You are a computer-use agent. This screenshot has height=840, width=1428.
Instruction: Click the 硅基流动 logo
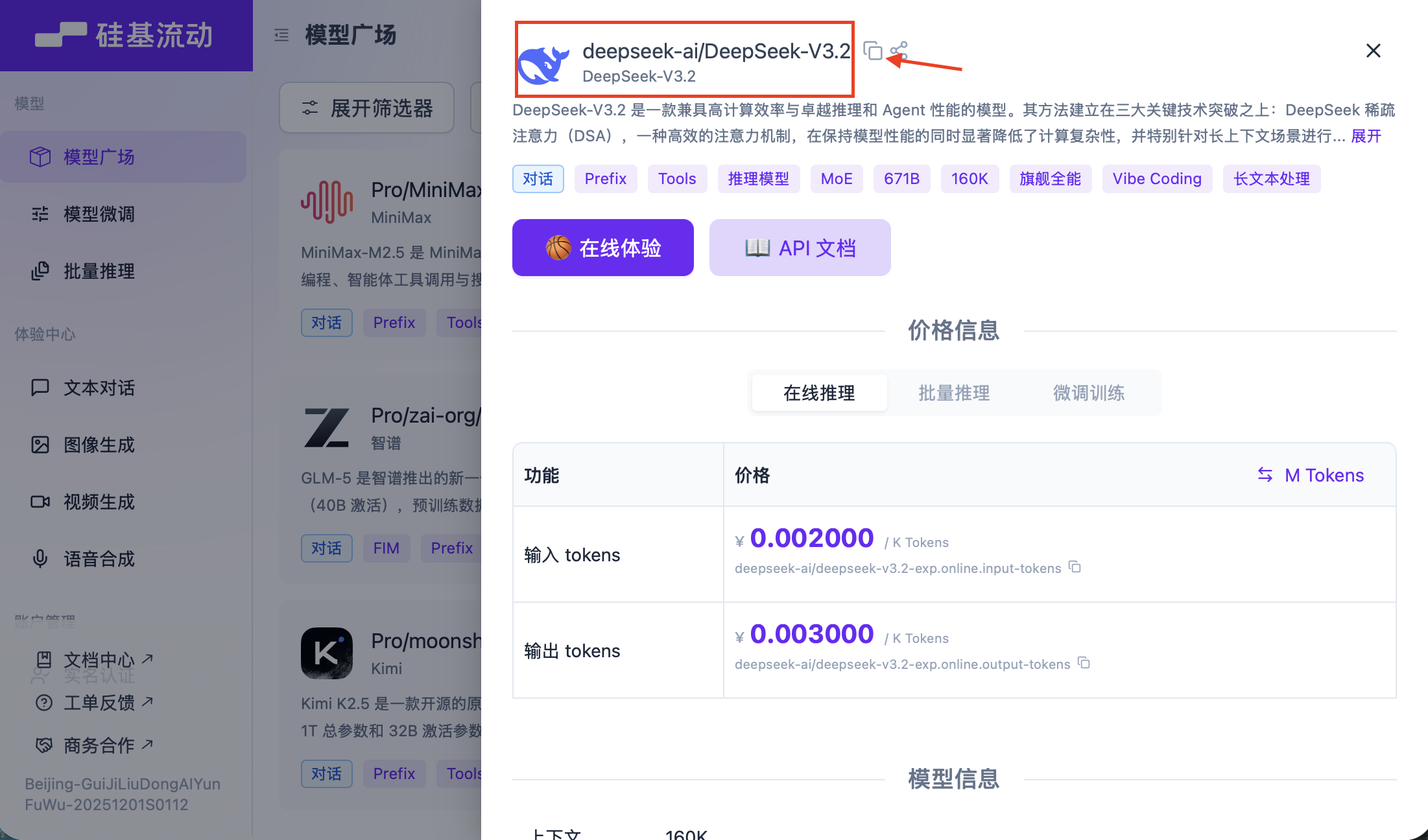tap(124, 35)
